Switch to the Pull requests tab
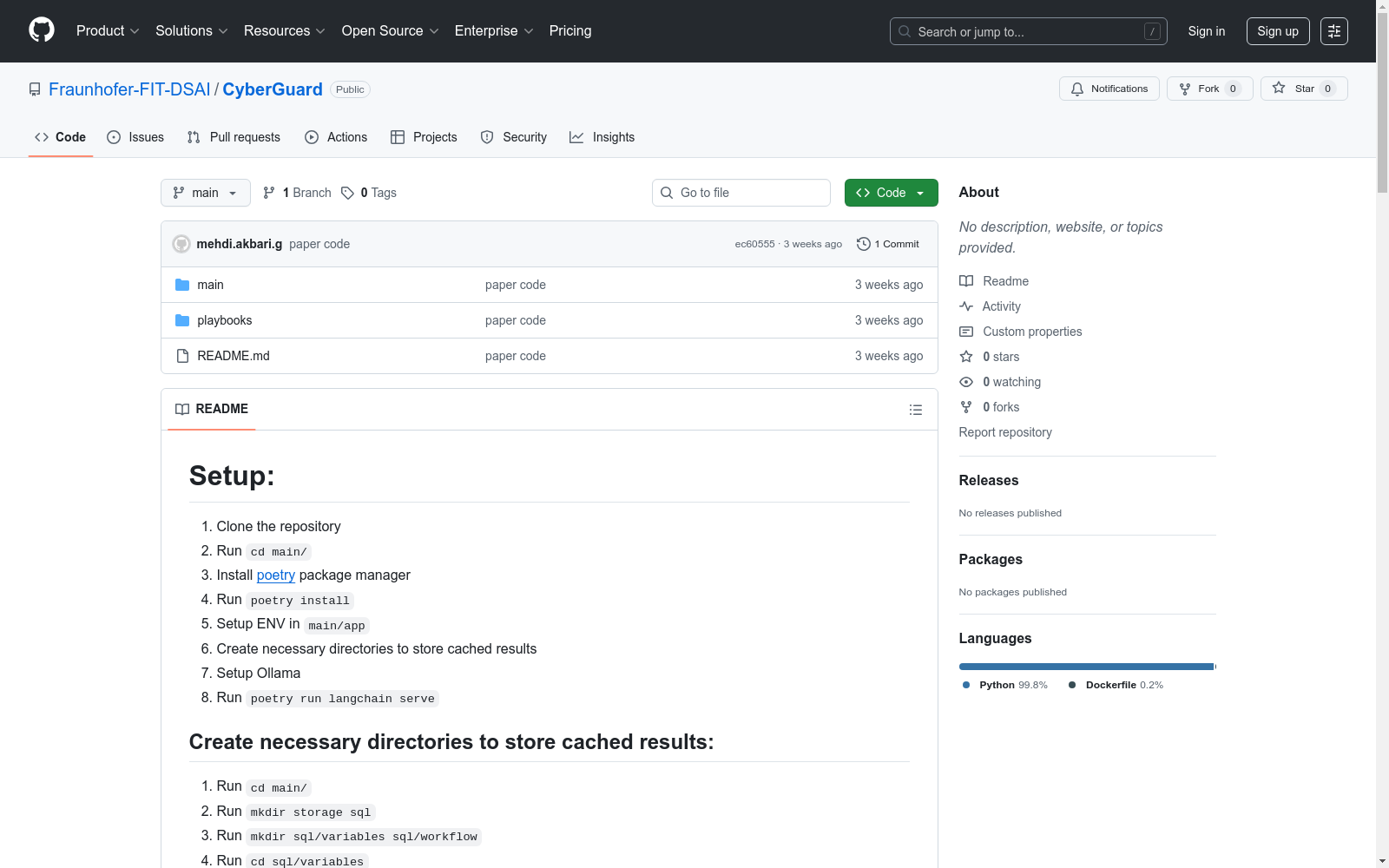Image resolution: width=1389 pixels, height=868 pixels. pos(234,137)
